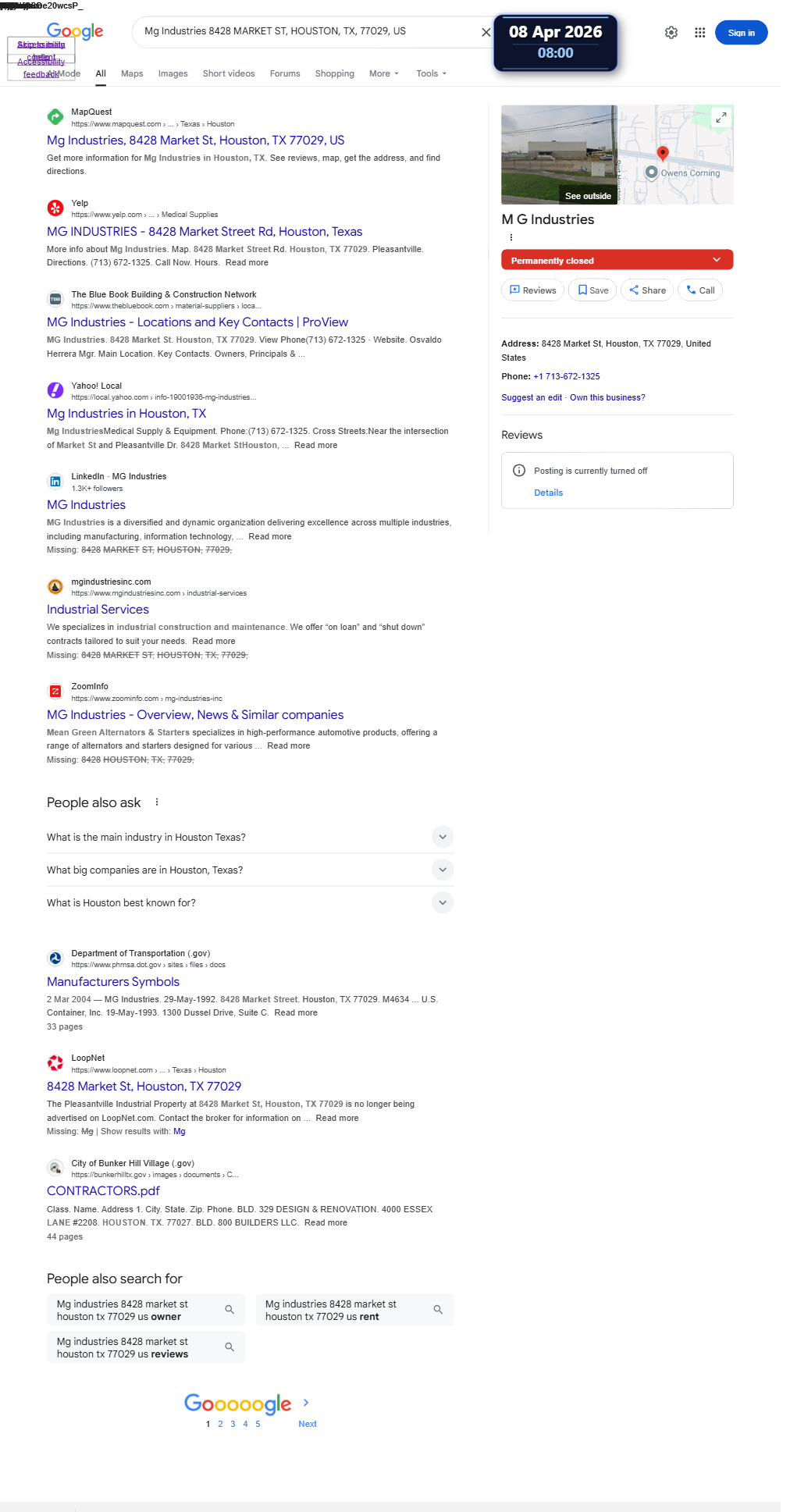The image size is (790, 1512).
Task: Open People also ask options menu
Action: pyautogui.click(x=157, y=802)
